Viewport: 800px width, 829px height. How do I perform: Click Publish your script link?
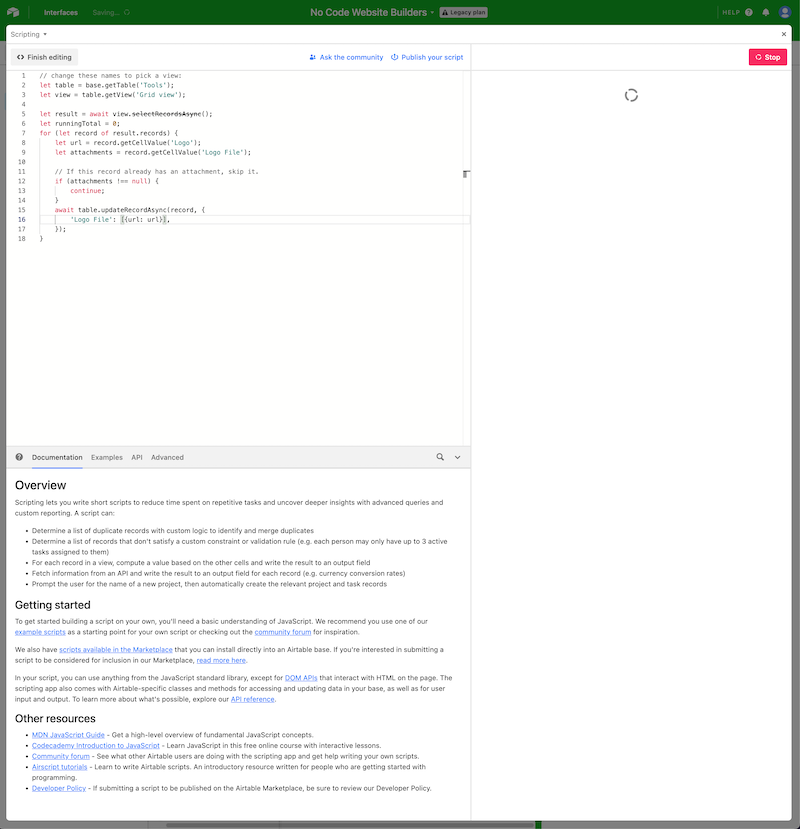[x=427, y=57]
